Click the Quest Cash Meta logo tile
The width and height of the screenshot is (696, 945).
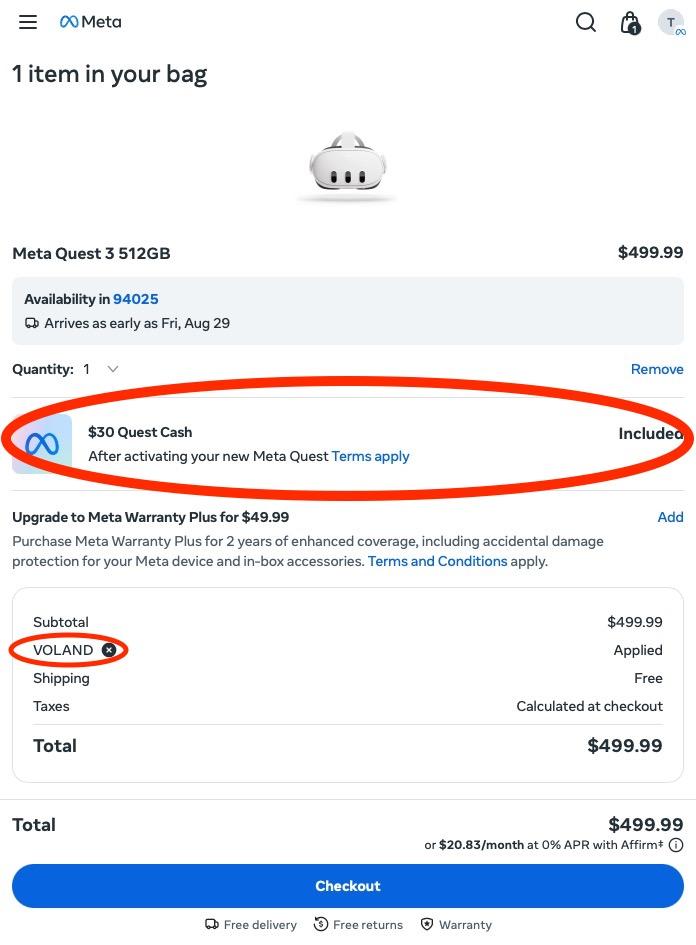[x=42, y=444]
